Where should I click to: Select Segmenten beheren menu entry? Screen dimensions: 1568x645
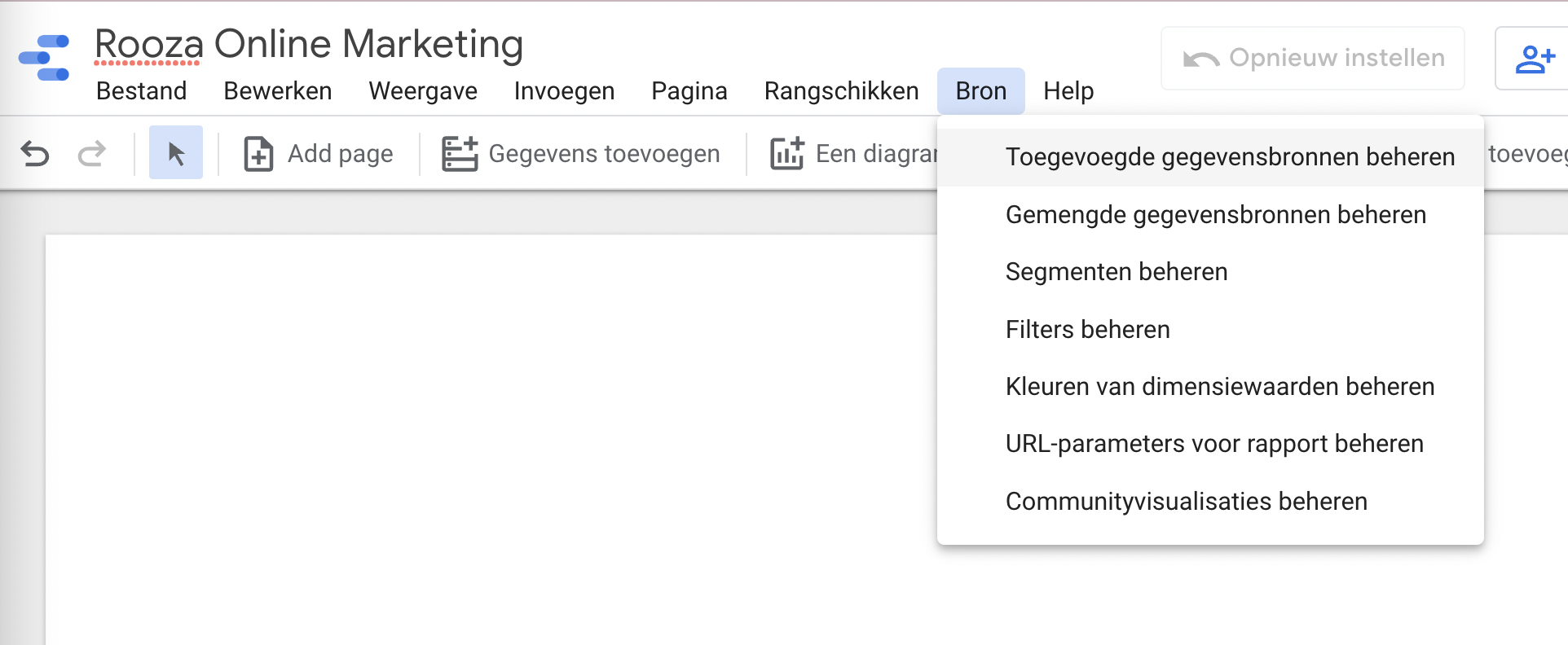[1210, 272]
